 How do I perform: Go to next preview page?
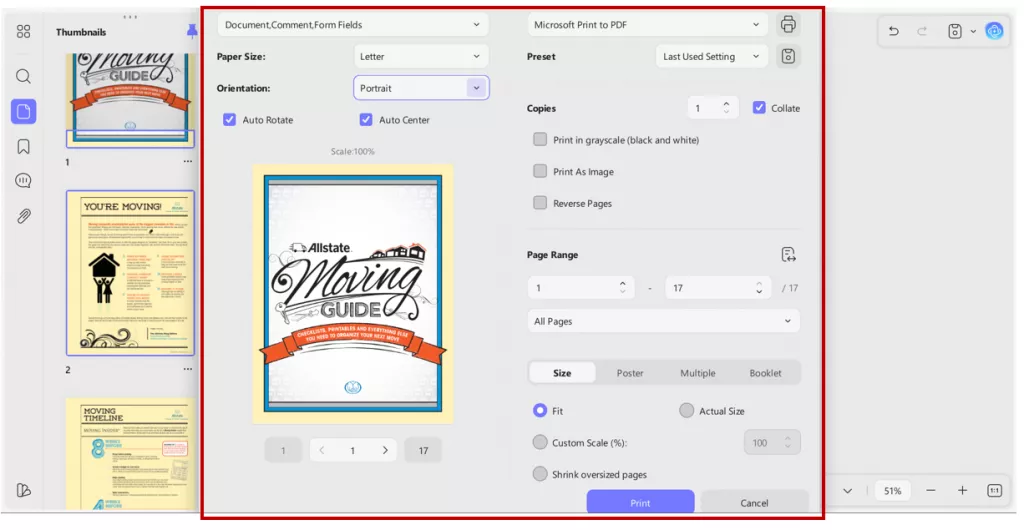385,450
